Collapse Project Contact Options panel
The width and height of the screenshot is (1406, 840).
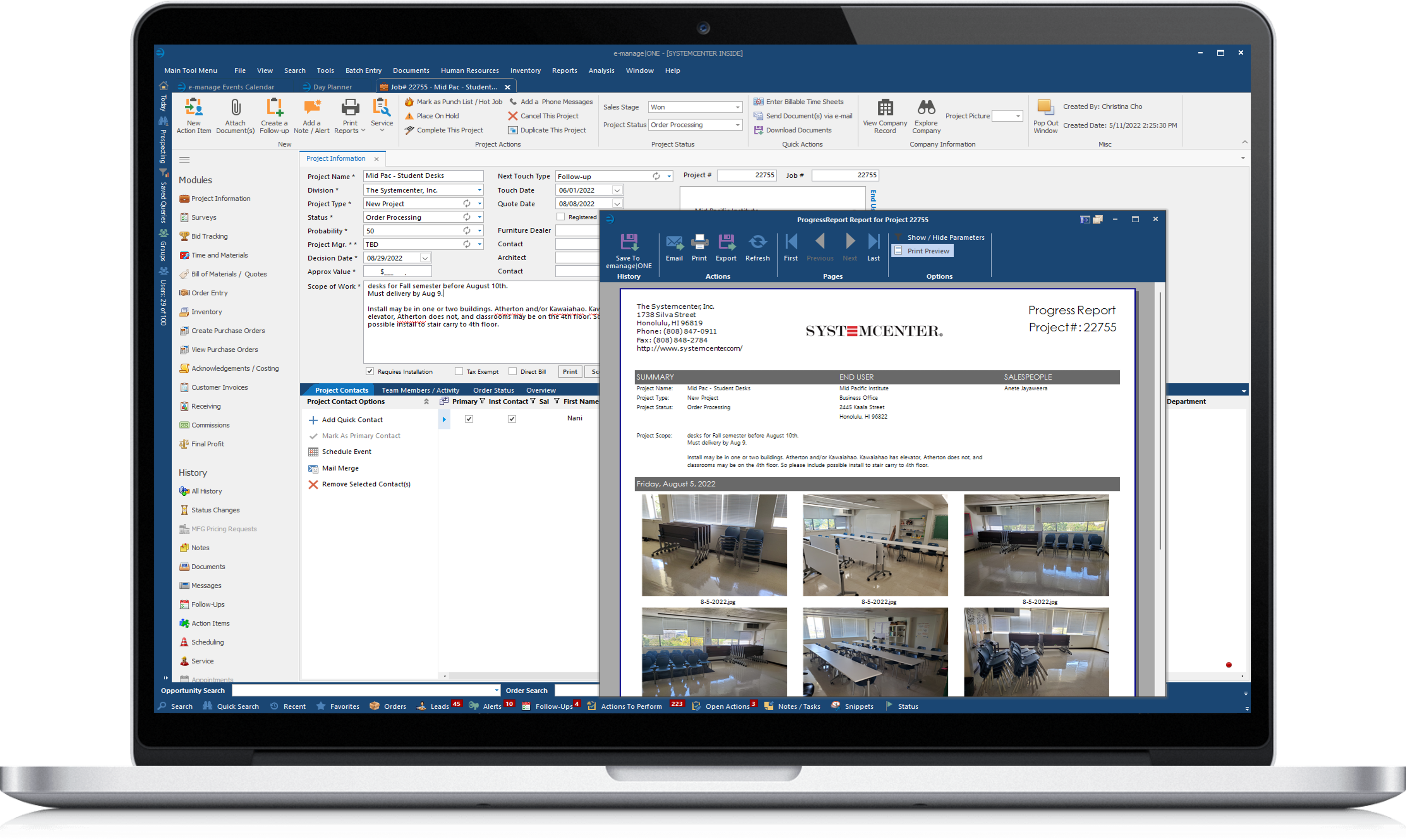coord(426,401)
